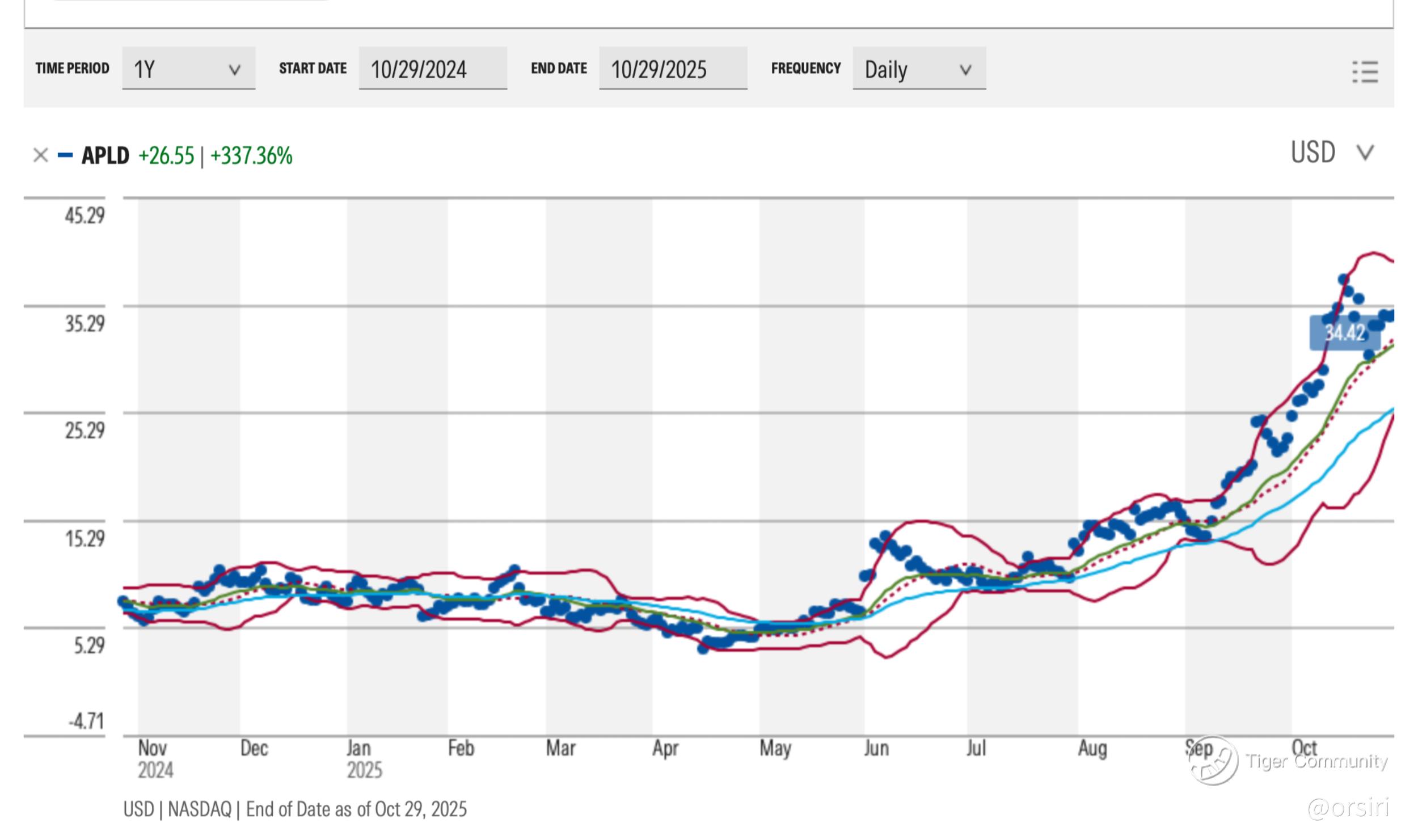
Task: Click the APLD ticker label
Action: [x=105, y=155]
